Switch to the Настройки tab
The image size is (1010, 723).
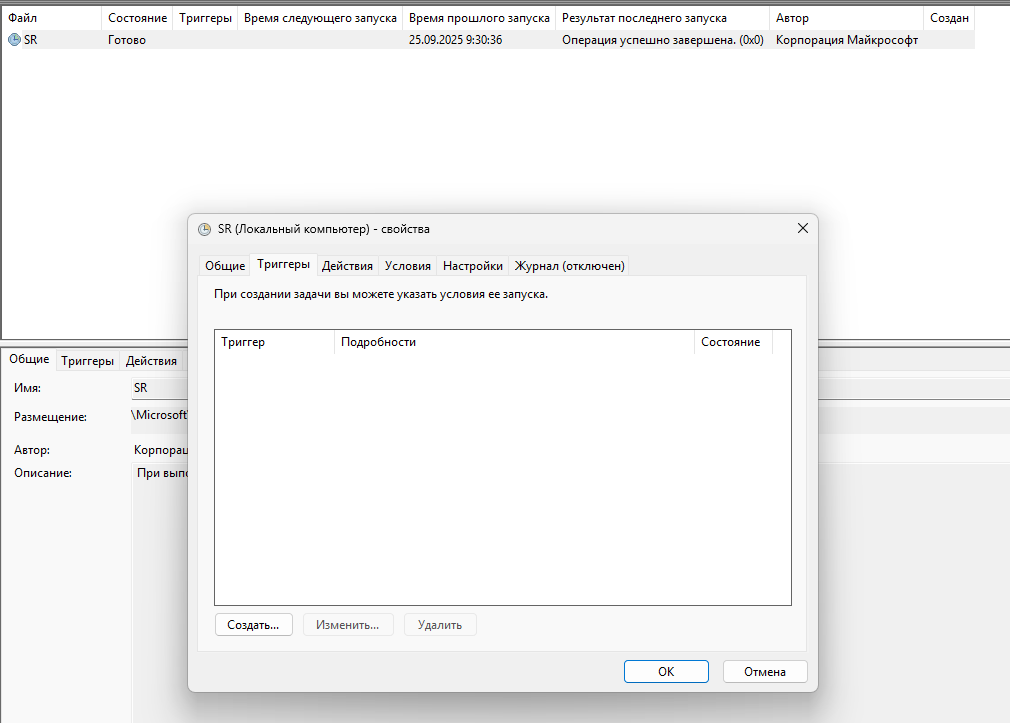(x=473, y=265)
